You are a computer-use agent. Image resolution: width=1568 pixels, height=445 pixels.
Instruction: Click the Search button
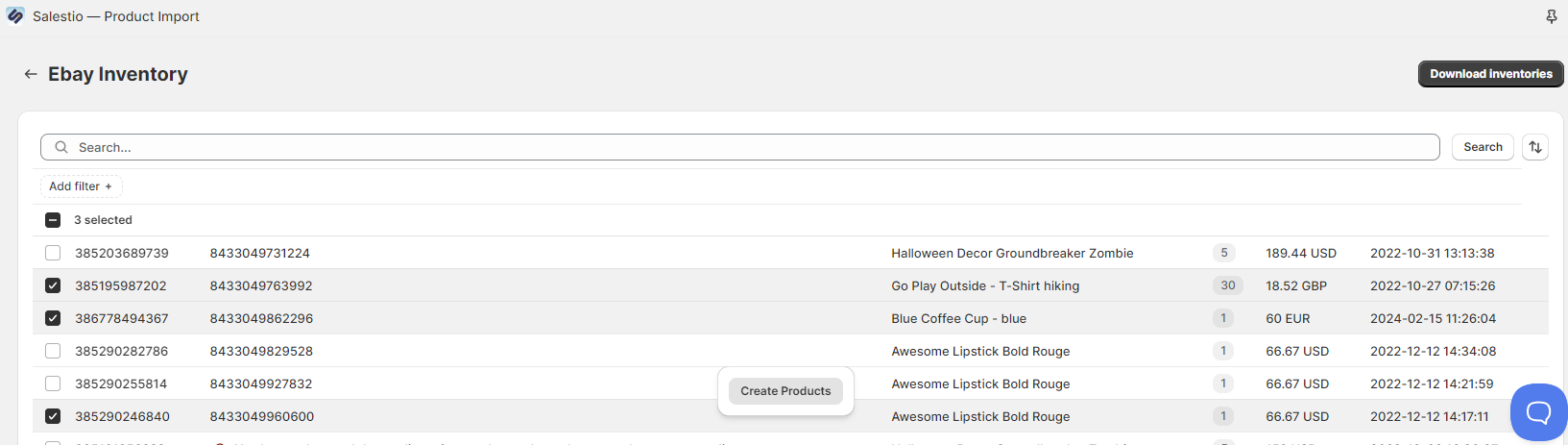tap(1483, 147)
